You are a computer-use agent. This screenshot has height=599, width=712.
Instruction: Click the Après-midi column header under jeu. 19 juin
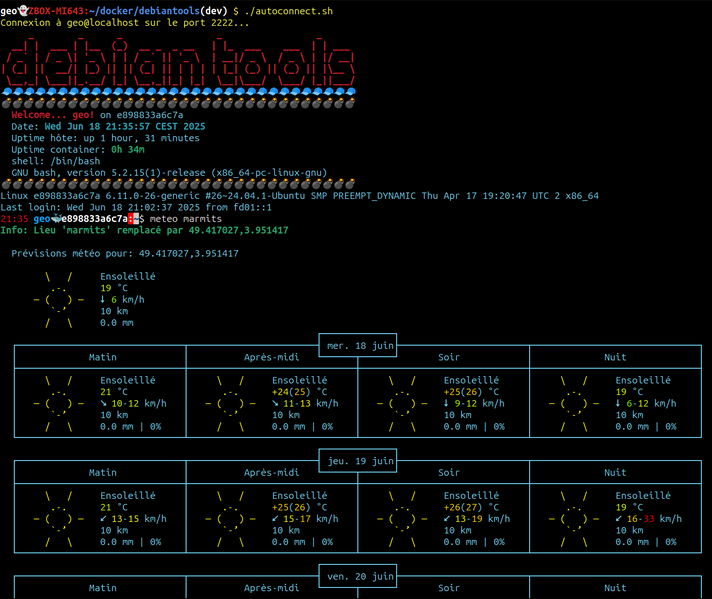271,472
